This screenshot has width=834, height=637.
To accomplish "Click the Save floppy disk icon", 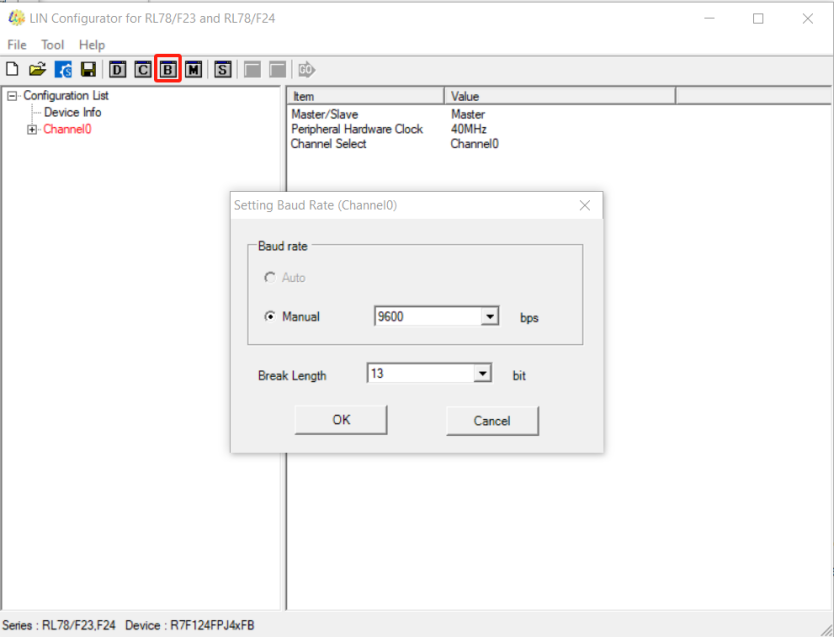I will [x=89, y=70].
